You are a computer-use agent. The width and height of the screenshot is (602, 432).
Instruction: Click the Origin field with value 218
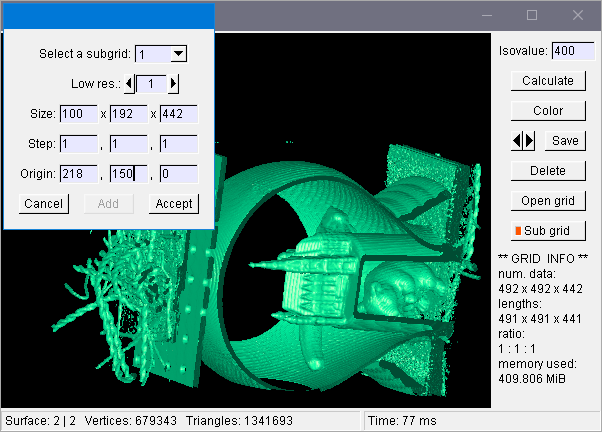click(x=78, y=174)
